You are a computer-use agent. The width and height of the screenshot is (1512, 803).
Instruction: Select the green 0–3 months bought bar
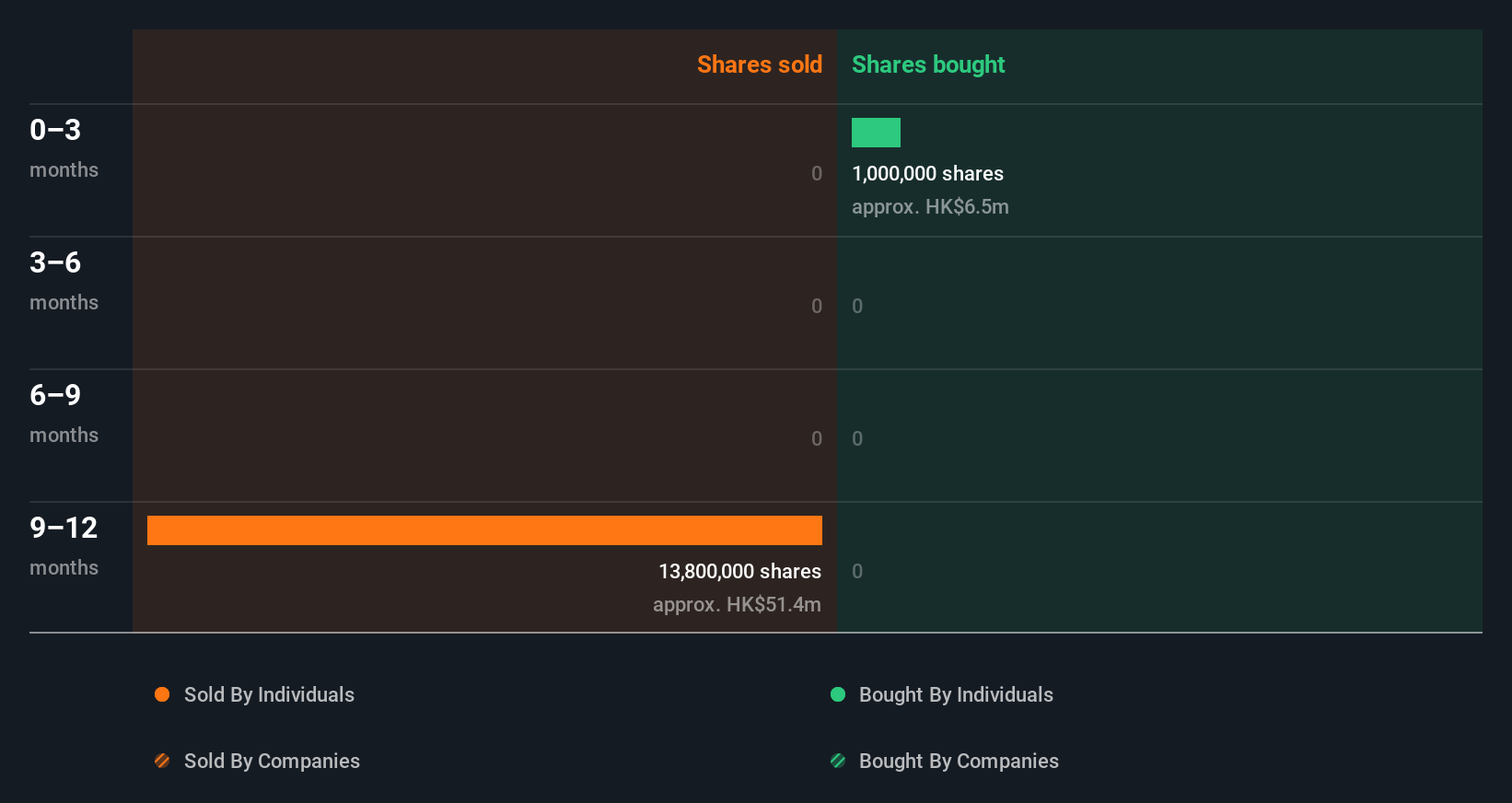(x=876, y=133)
